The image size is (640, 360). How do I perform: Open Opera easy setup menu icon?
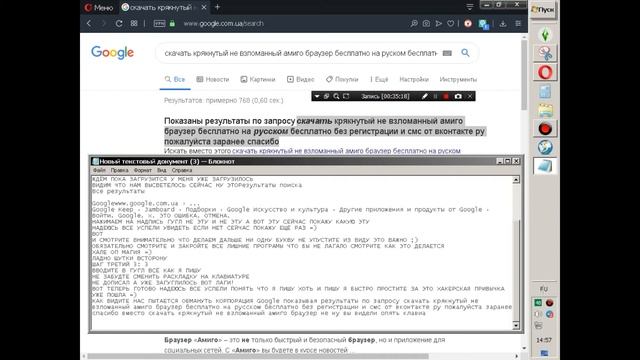pos(518,24)
